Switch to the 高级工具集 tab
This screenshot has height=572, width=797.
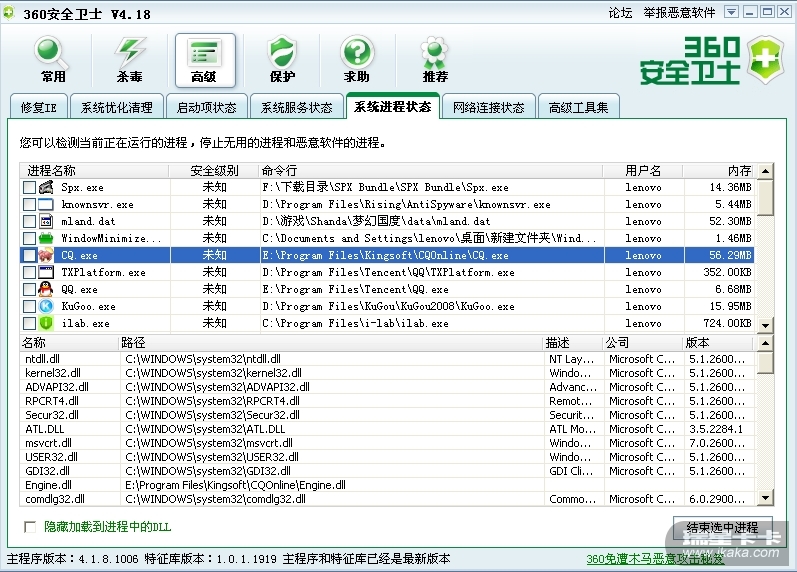click(x=578, y=107)
